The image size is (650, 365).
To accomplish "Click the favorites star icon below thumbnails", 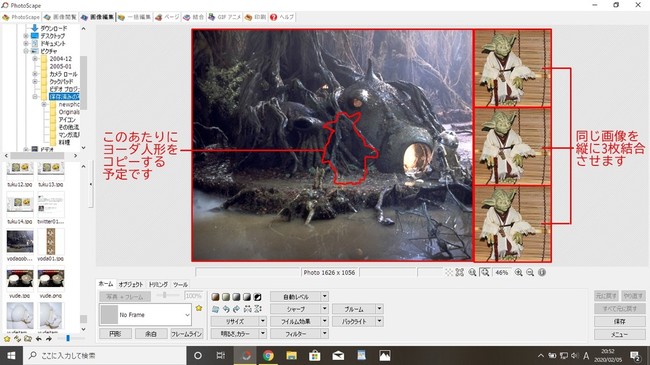I will [x=7, y=339].
